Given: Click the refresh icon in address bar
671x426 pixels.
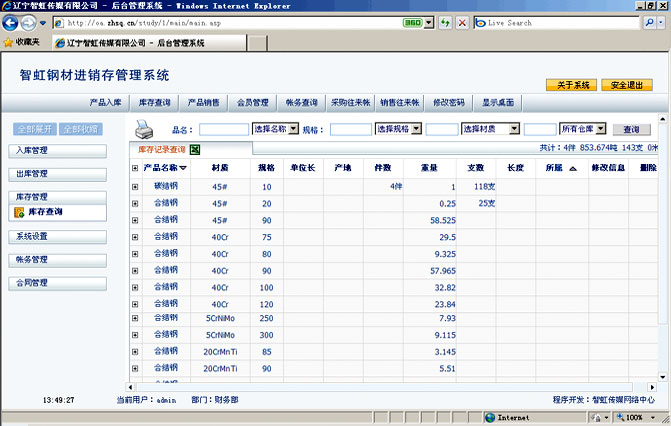Looking at the screenshot, I should 447,22.
